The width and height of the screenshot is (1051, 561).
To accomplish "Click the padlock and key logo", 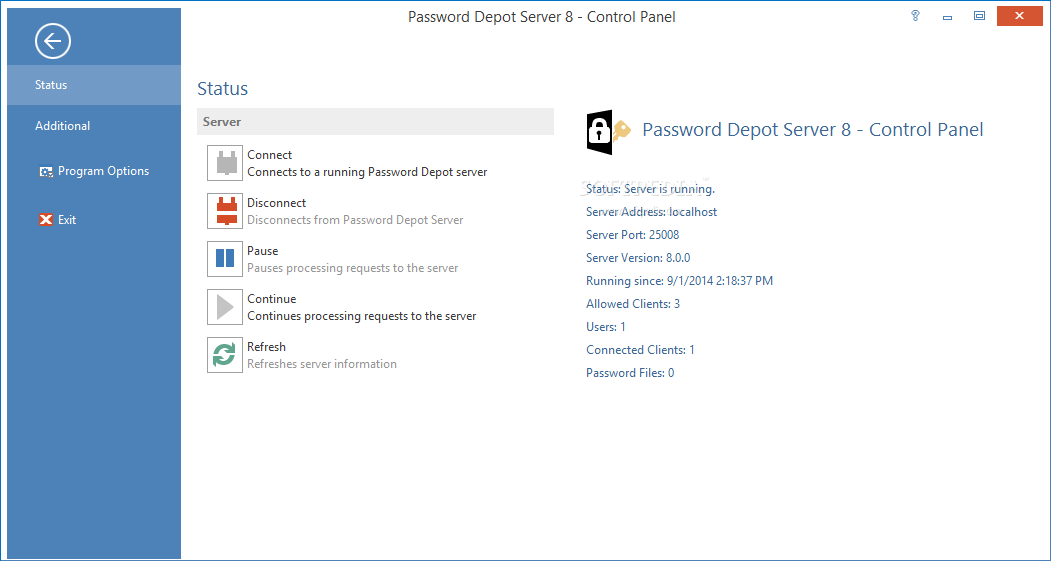I will pyautogui.click(x=608, y=131).
